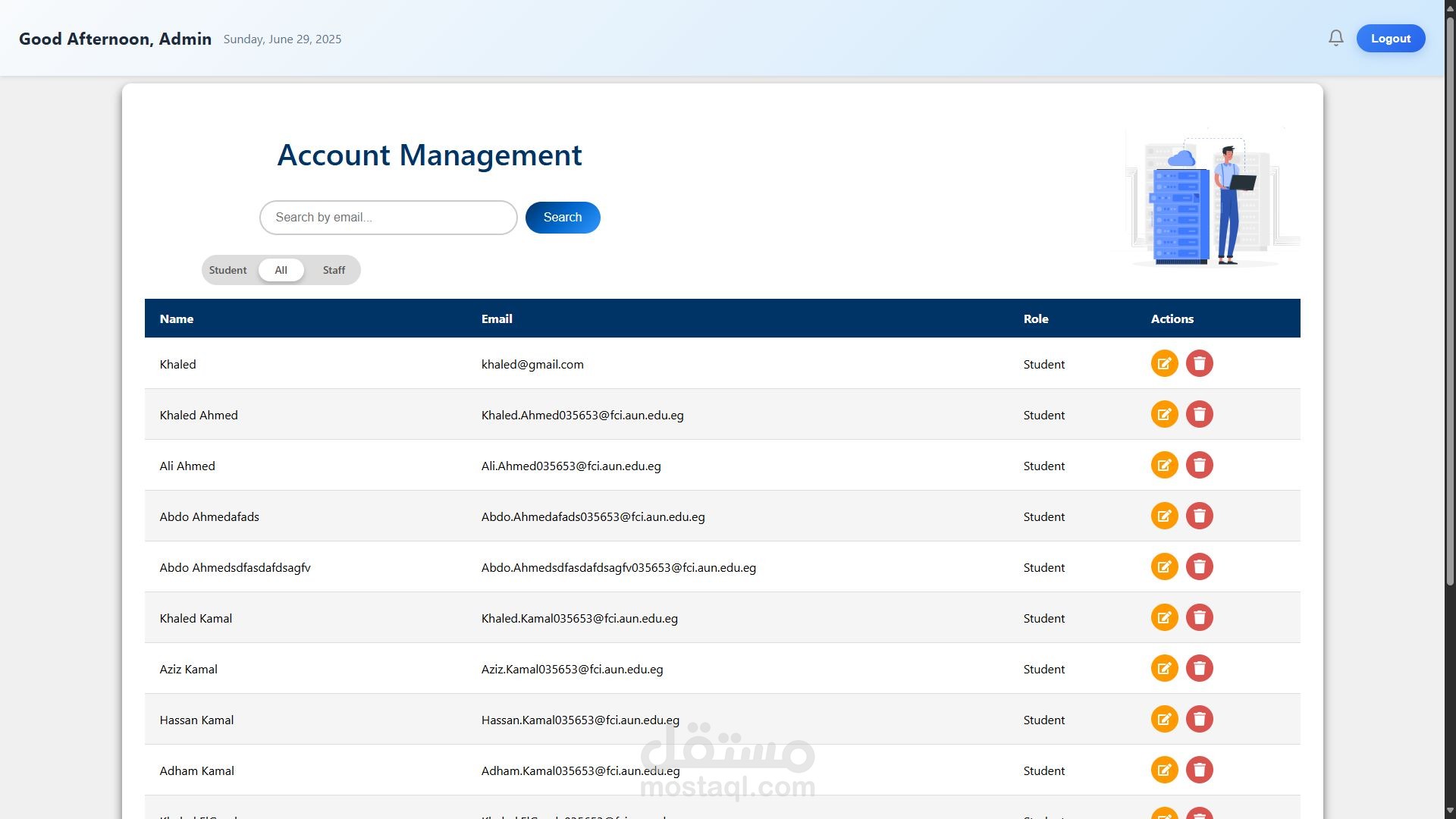The width and height of the screenshot is (1456, 819).
Task: Delete the Abdo Ahmedafads account
Action: click(x=1199, y=516)
